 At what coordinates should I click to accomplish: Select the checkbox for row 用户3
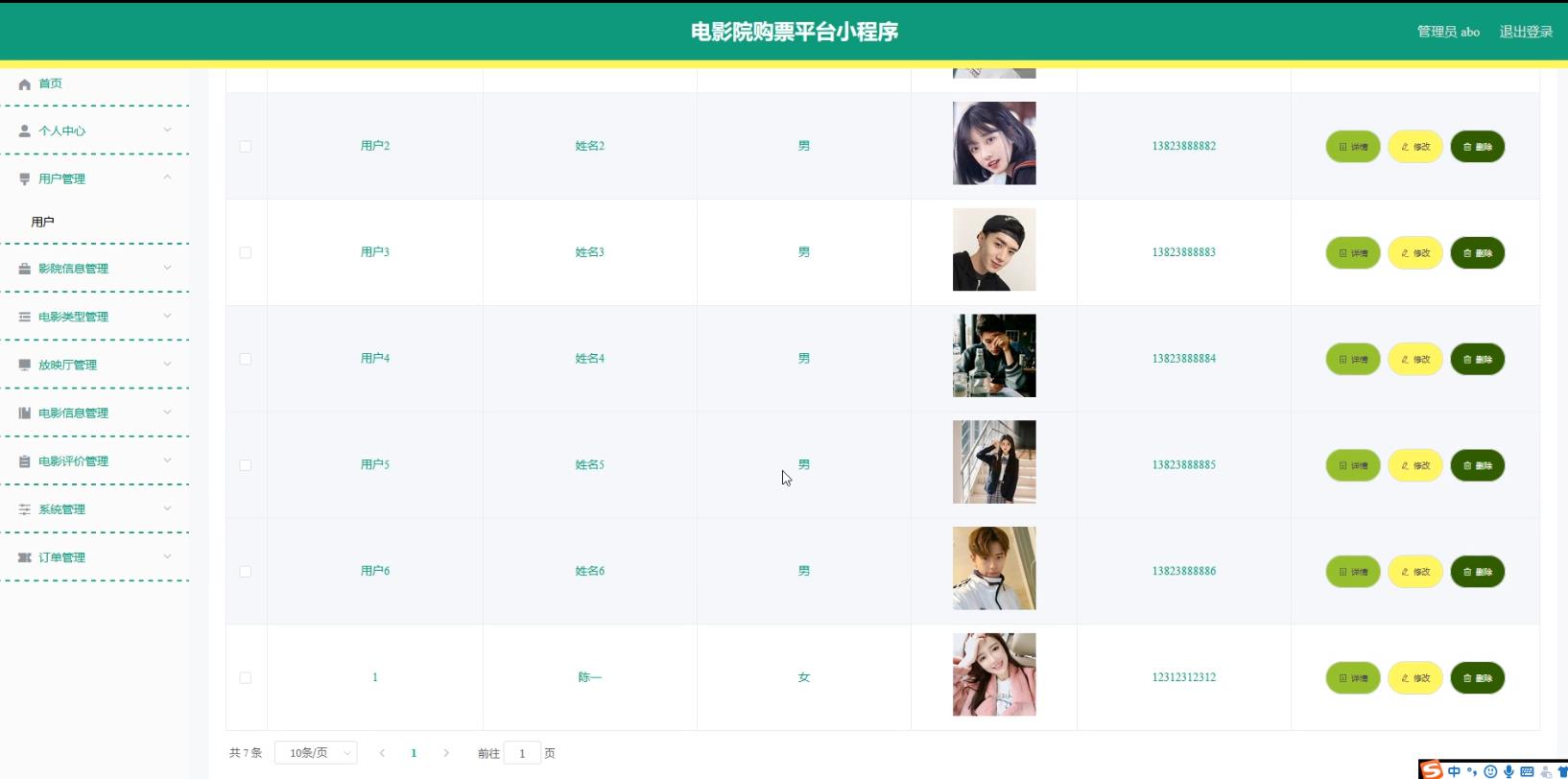point(246,253)
